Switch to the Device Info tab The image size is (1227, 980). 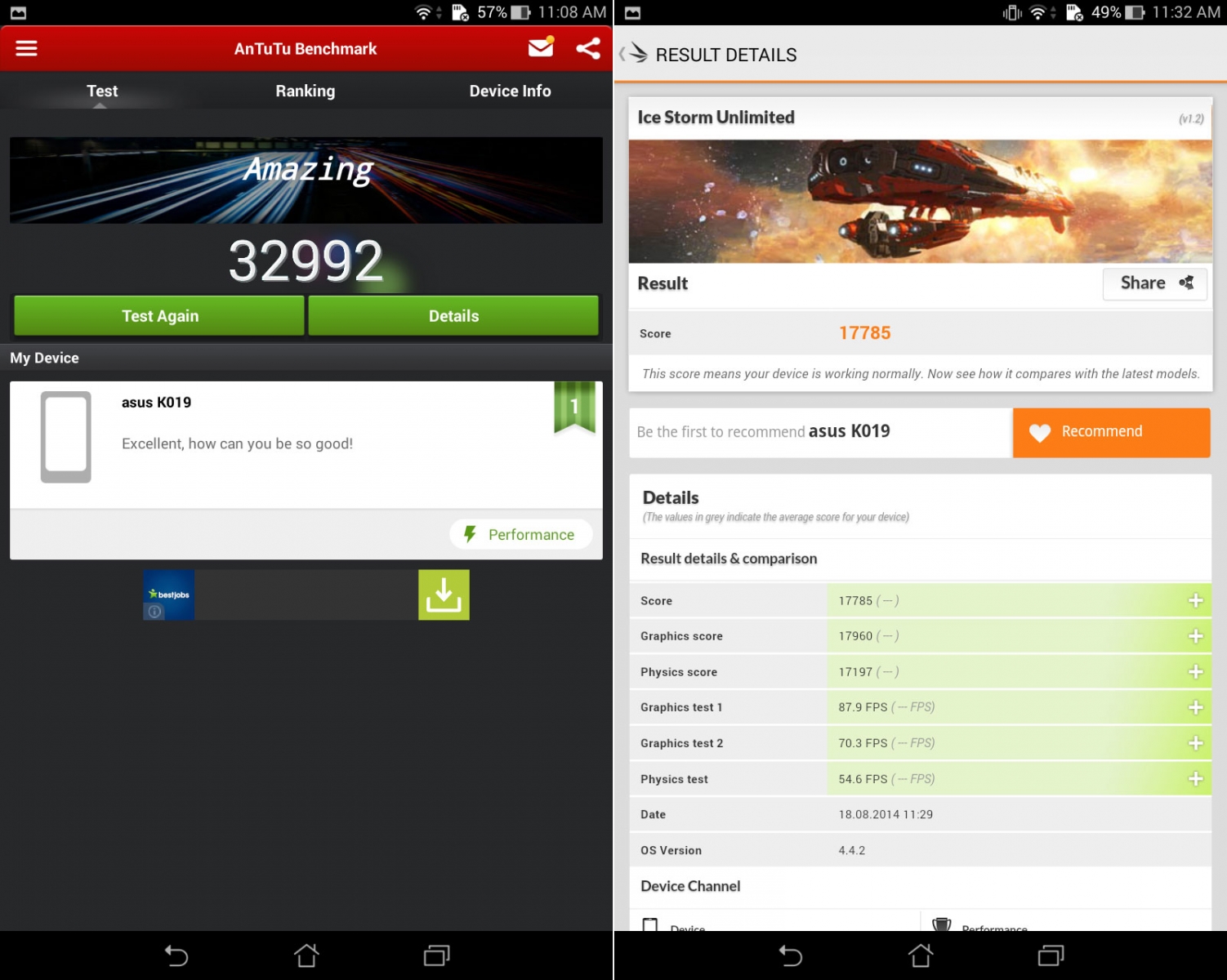point(510,91)
